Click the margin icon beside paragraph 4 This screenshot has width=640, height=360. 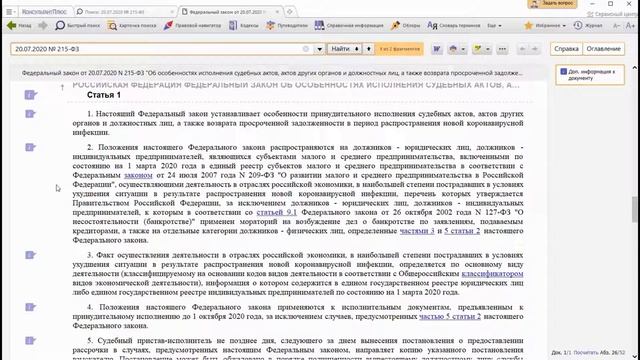pos(31,307)
